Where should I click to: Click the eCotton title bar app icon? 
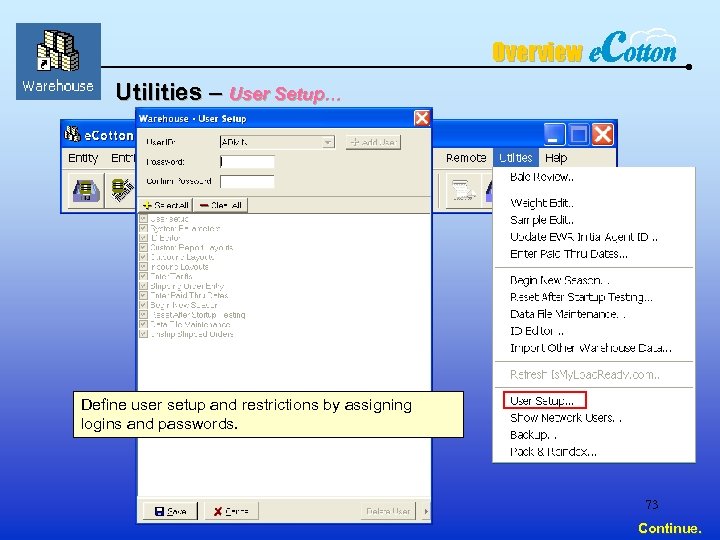(x=72, y=134)
